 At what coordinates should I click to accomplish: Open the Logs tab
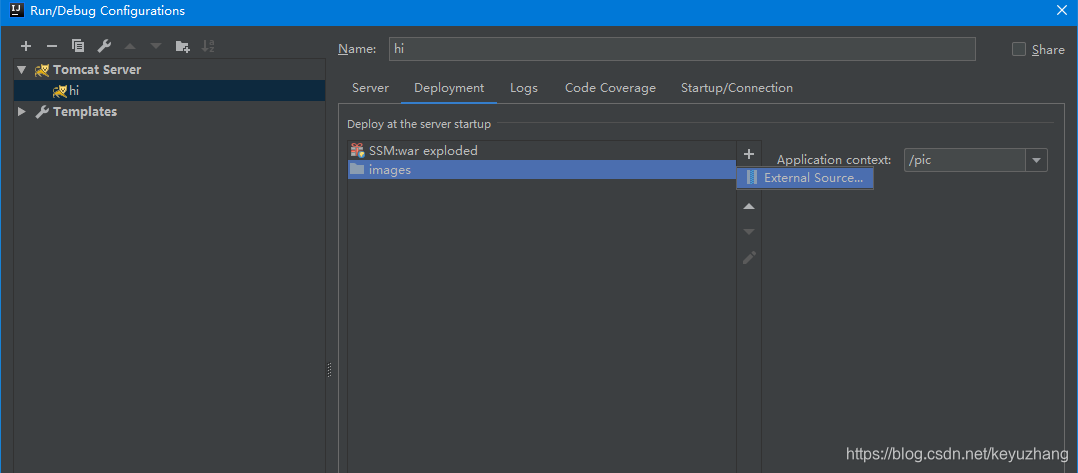[x=524, y=88]
